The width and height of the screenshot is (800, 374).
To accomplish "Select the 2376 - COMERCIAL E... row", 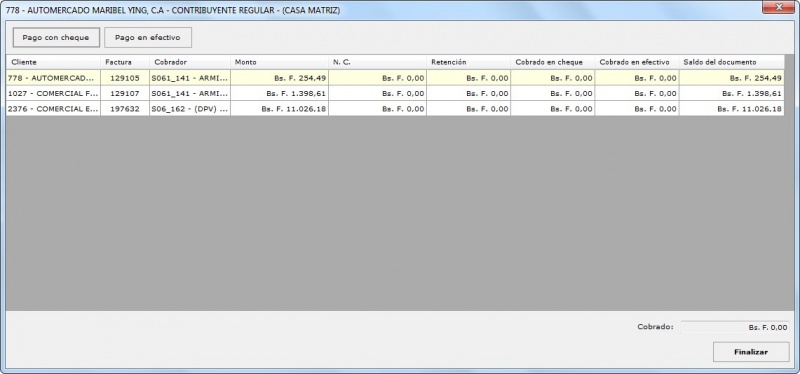I will click(x=395, y=109).
